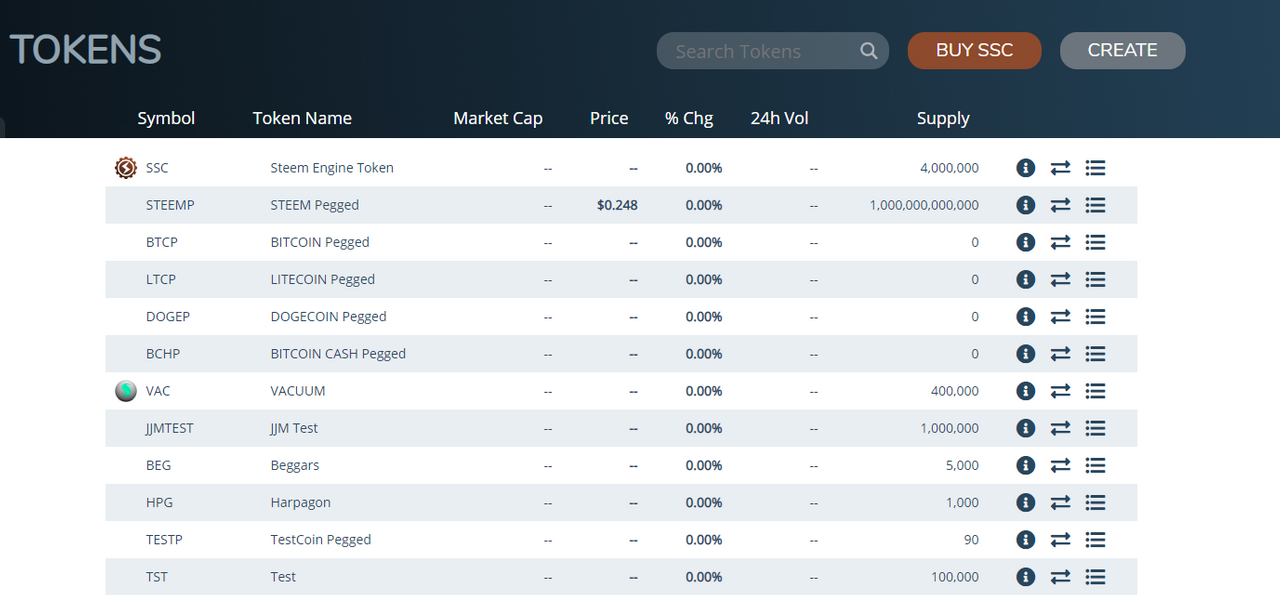This screenshot has height=595, width=1280.
Task: Sort by Supply column header
Action: 943,118
